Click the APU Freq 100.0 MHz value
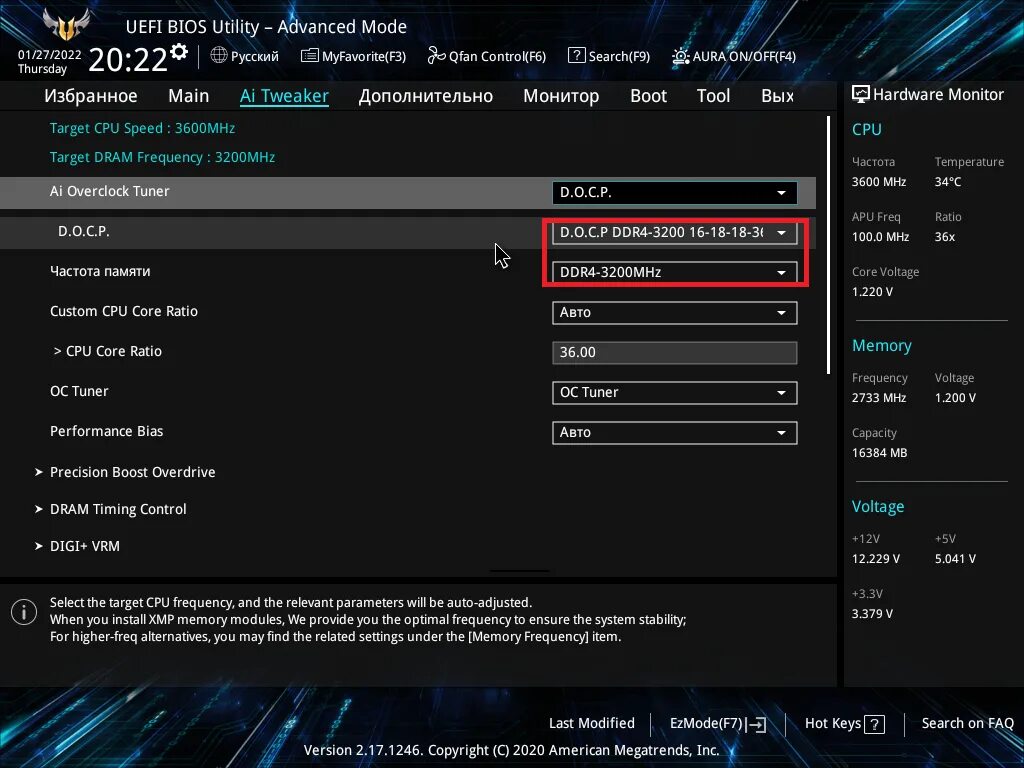 [880, 237]
